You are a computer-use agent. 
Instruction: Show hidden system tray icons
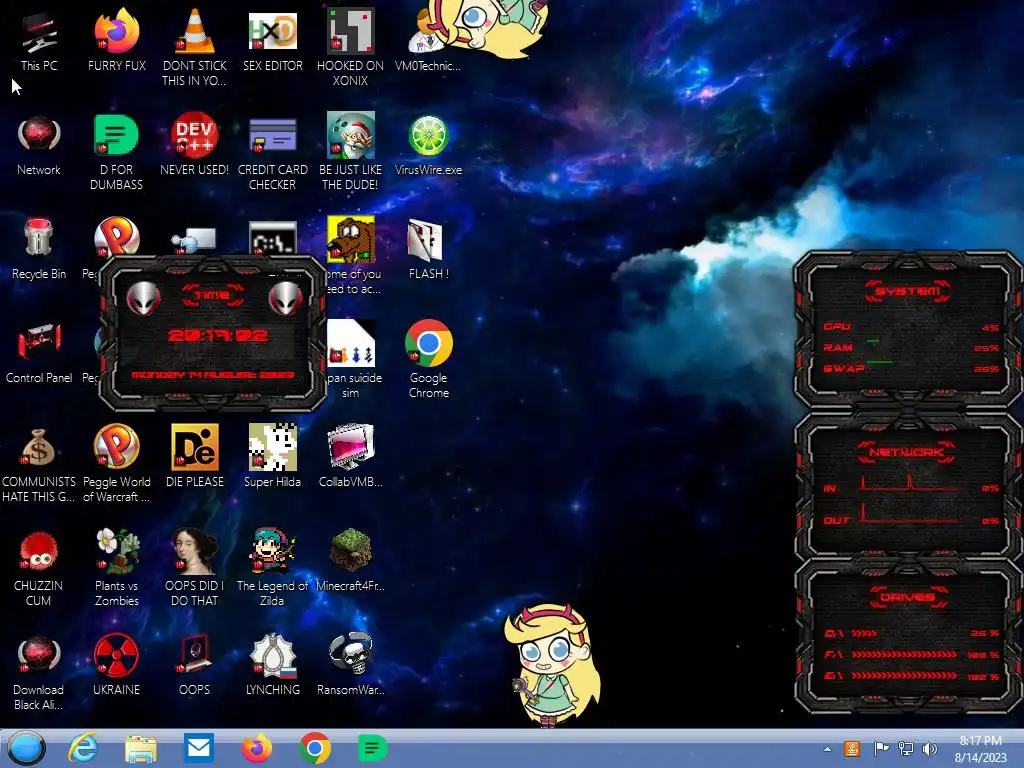(x=827, y=749)
